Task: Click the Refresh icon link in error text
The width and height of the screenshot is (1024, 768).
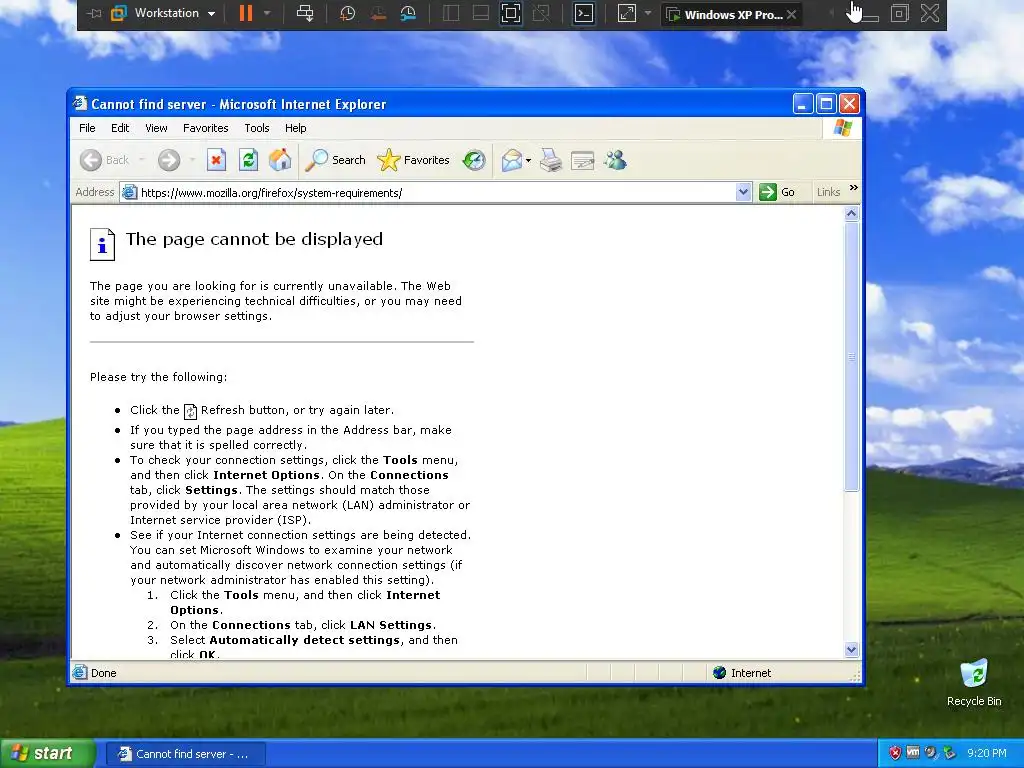Action: pos(190,411)
